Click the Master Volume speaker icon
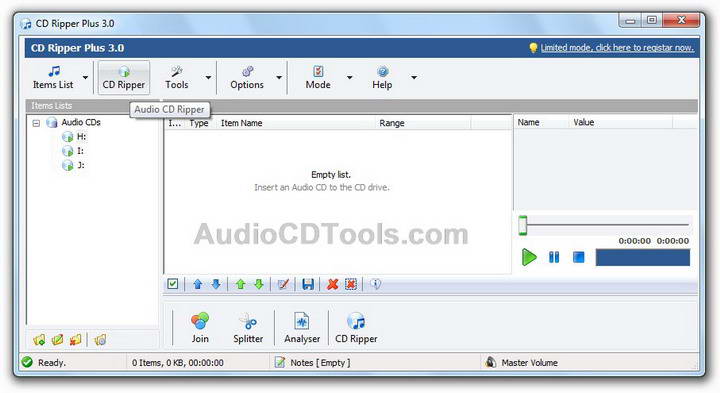720x393 pixels. click(490, 362)
